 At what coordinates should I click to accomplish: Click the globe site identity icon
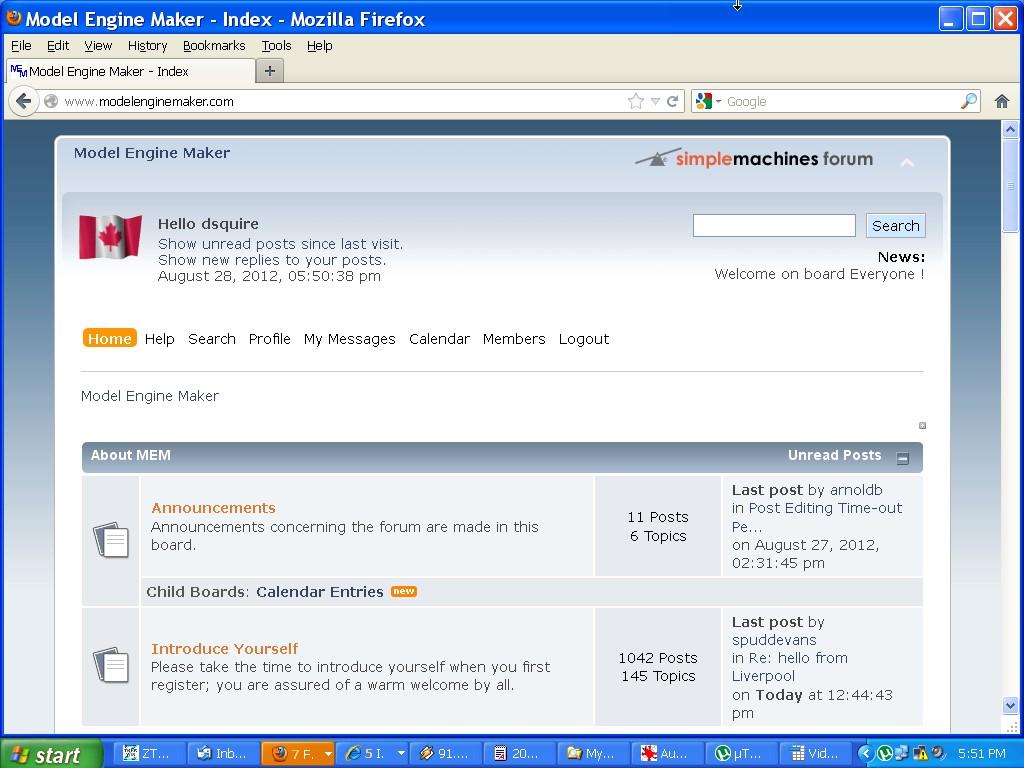coord(51,101)
